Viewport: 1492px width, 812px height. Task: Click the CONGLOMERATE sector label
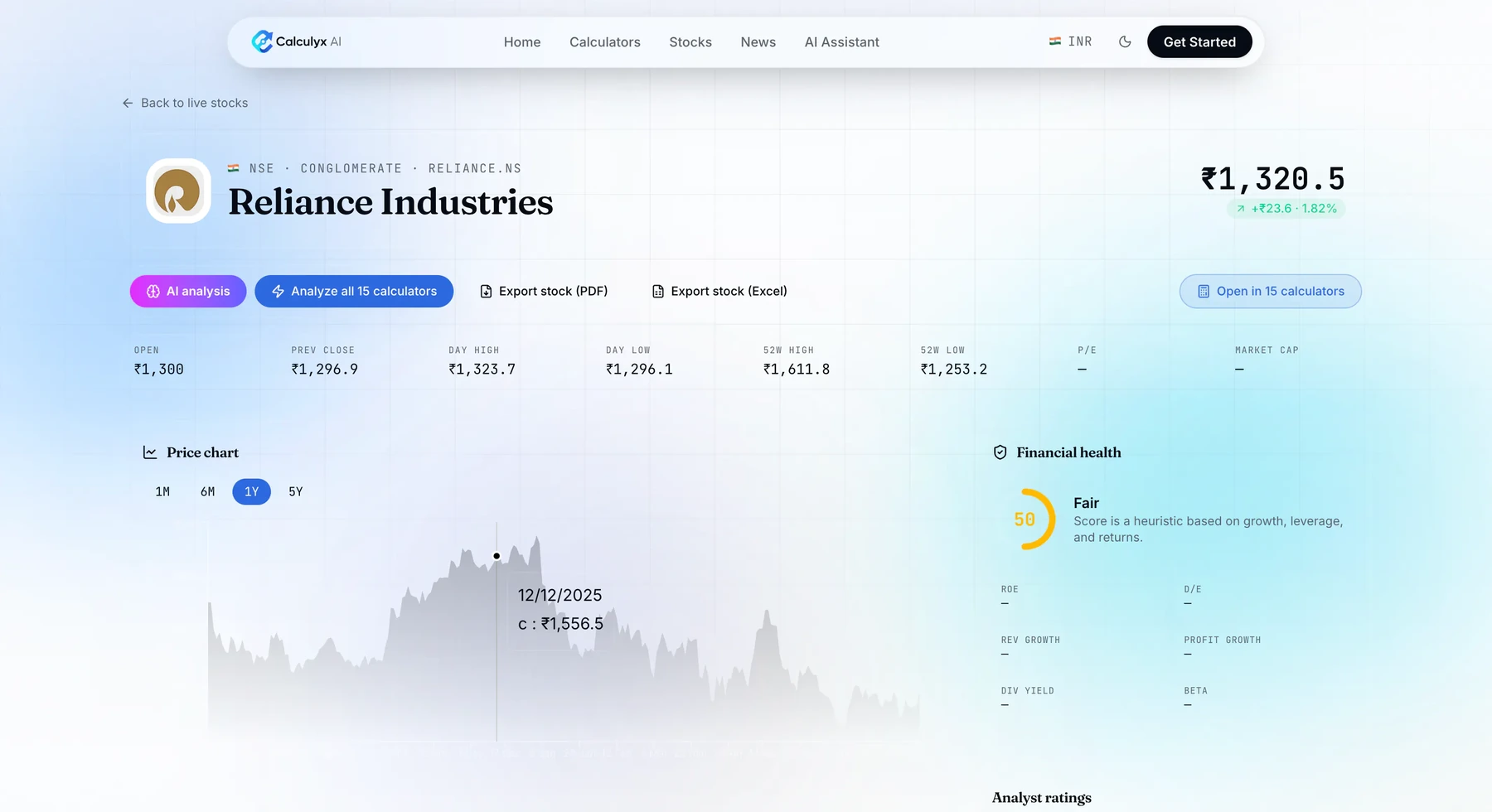351,168
